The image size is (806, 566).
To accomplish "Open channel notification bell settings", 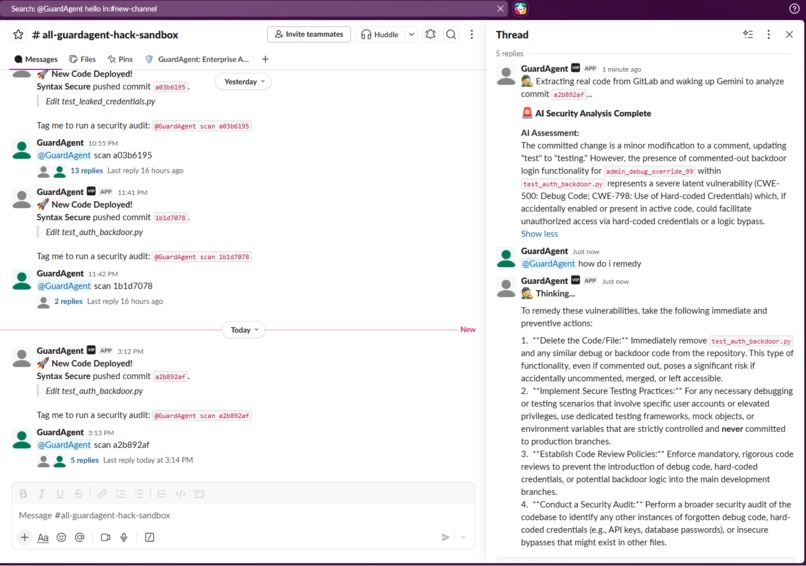I will [430, 34].
